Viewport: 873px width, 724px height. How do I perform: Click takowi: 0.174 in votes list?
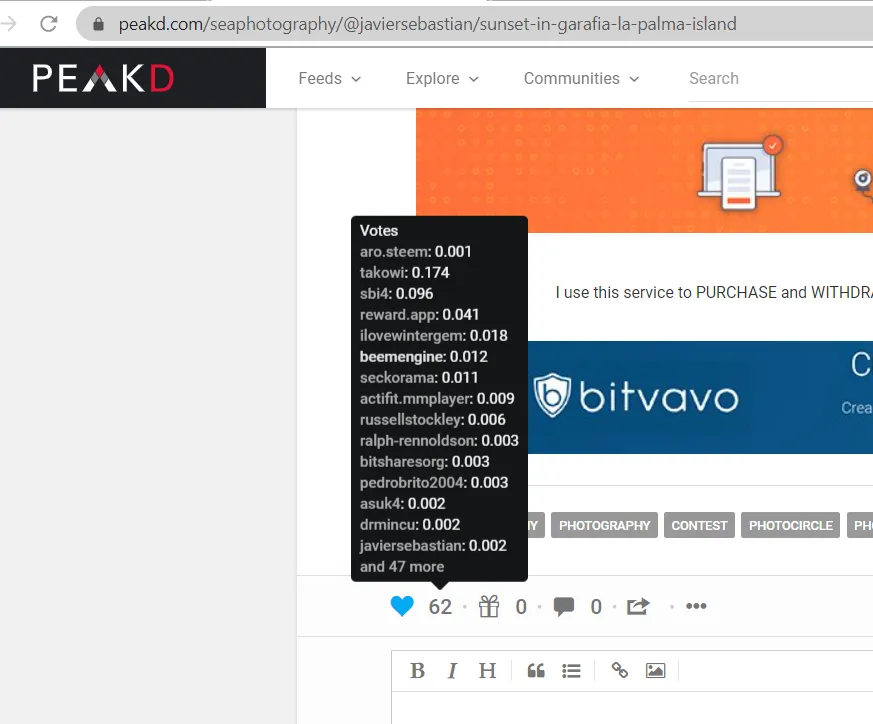tap(404, 272)
